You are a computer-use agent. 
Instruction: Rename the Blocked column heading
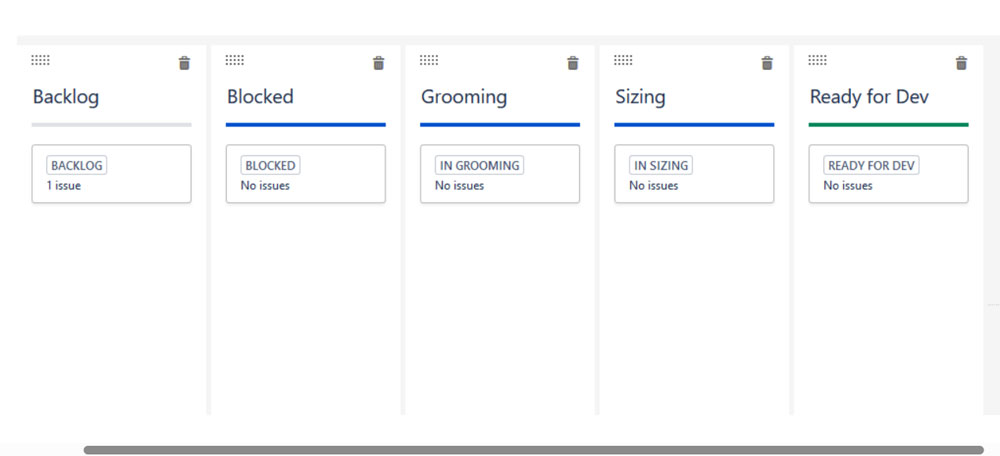[x=260, y=97]
